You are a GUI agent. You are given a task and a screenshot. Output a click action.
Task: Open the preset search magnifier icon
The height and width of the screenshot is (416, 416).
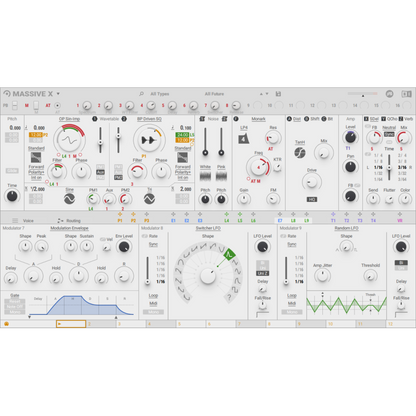141,94
